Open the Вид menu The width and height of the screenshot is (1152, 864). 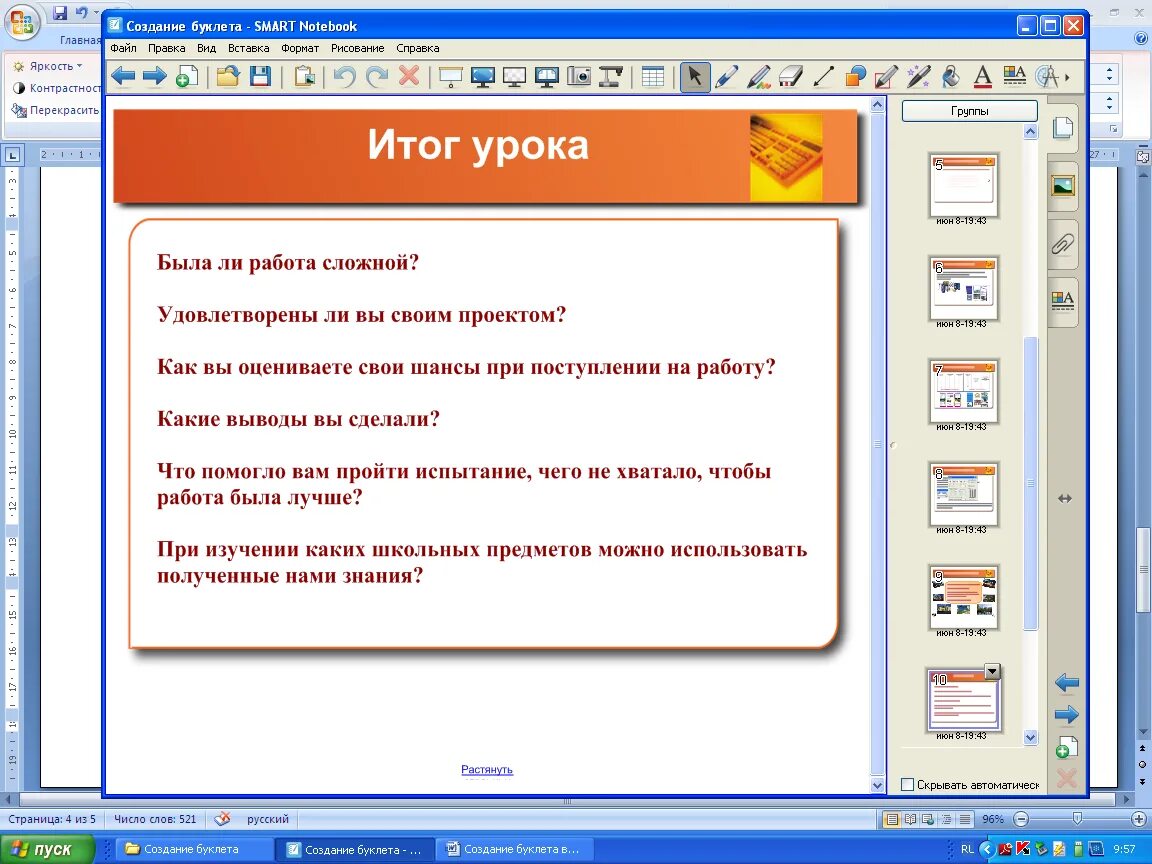coord(206,48)
